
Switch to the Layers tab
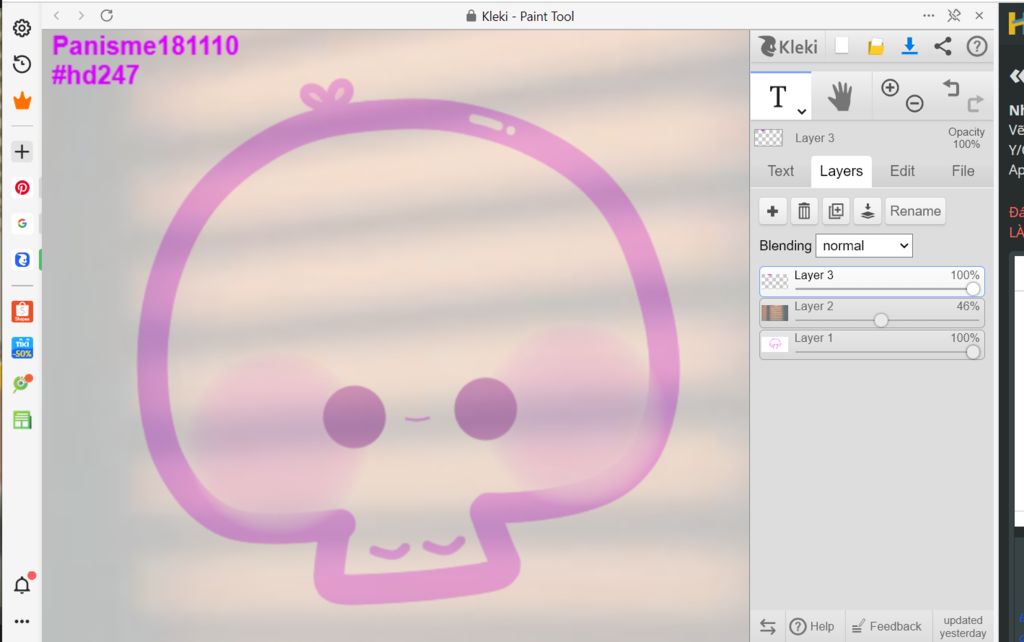(841, 171)
